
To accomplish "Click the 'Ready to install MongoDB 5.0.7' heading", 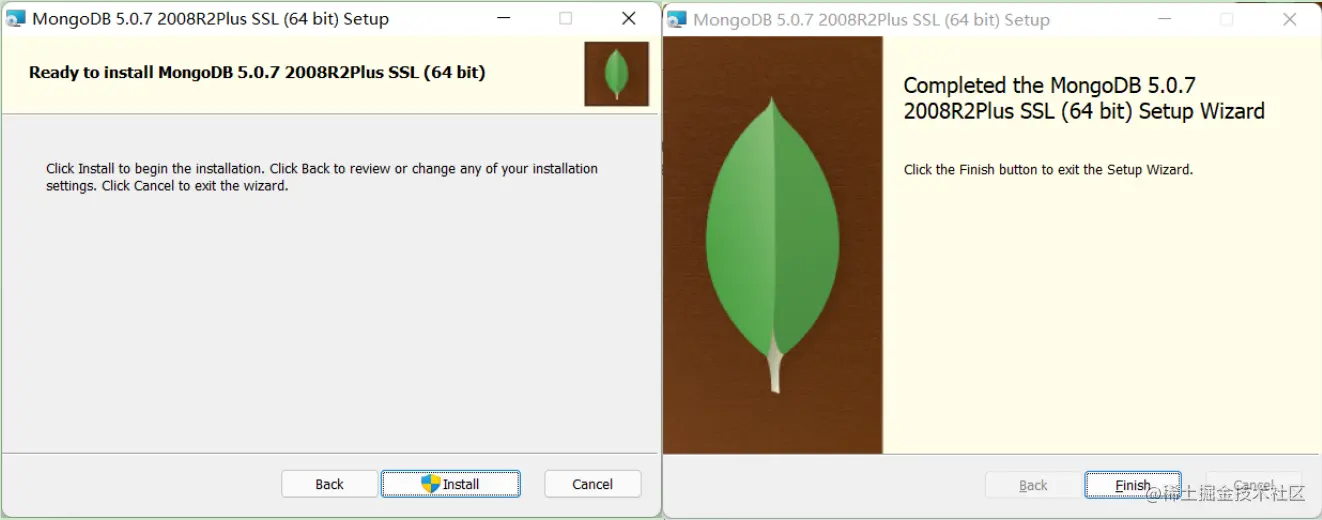I will tap(257, 72).
